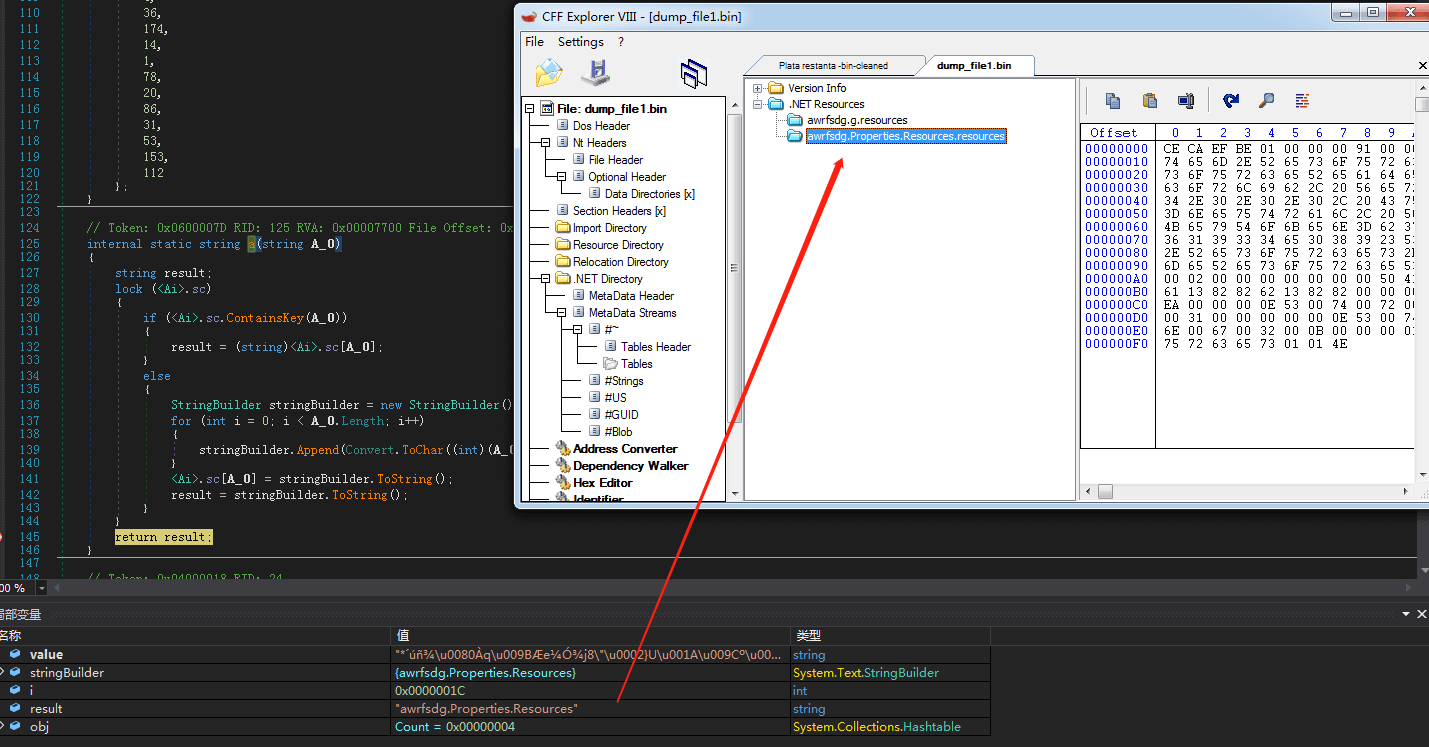
Task: Click the save (floppy disk) toolbar icon
Action: point(596,72)
